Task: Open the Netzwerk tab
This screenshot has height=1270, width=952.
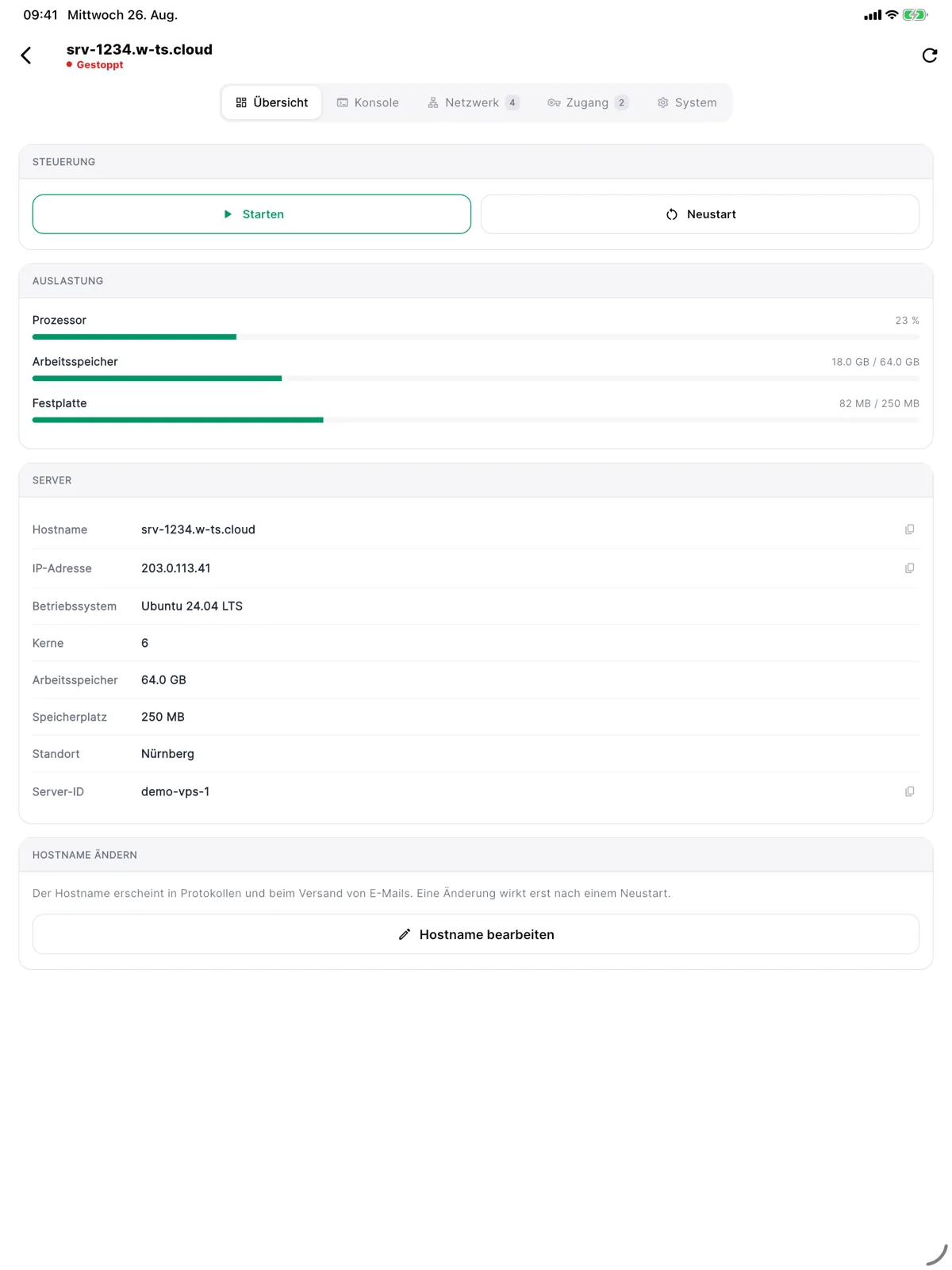Action: 474,102
